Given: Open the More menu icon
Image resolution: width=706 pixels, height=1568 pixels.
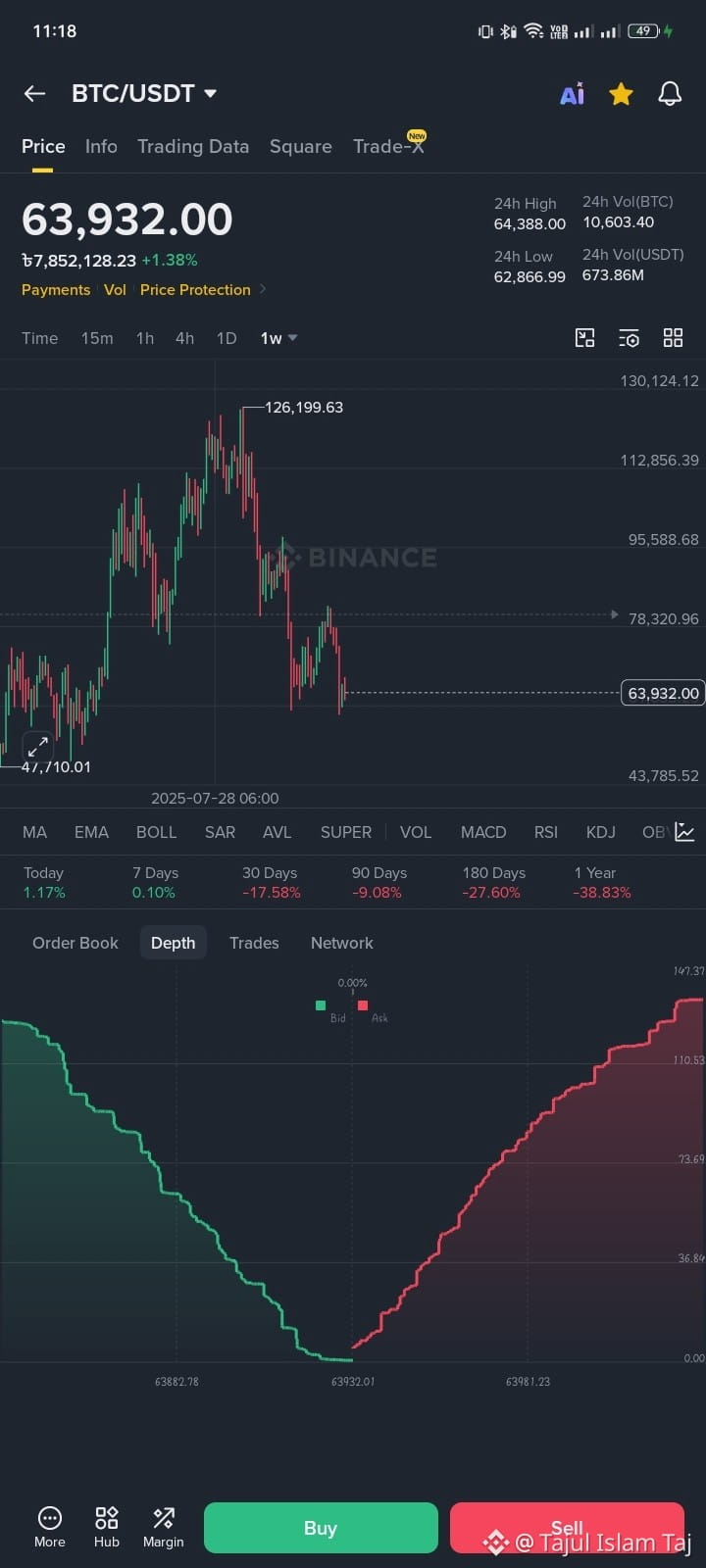Looking at the screenshot, I should click(x=49, y=1527).
